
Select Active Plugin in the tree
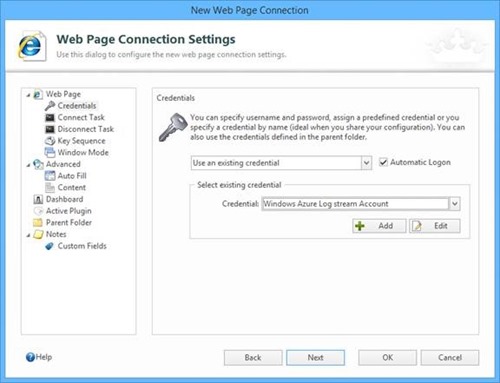point(69,211)
